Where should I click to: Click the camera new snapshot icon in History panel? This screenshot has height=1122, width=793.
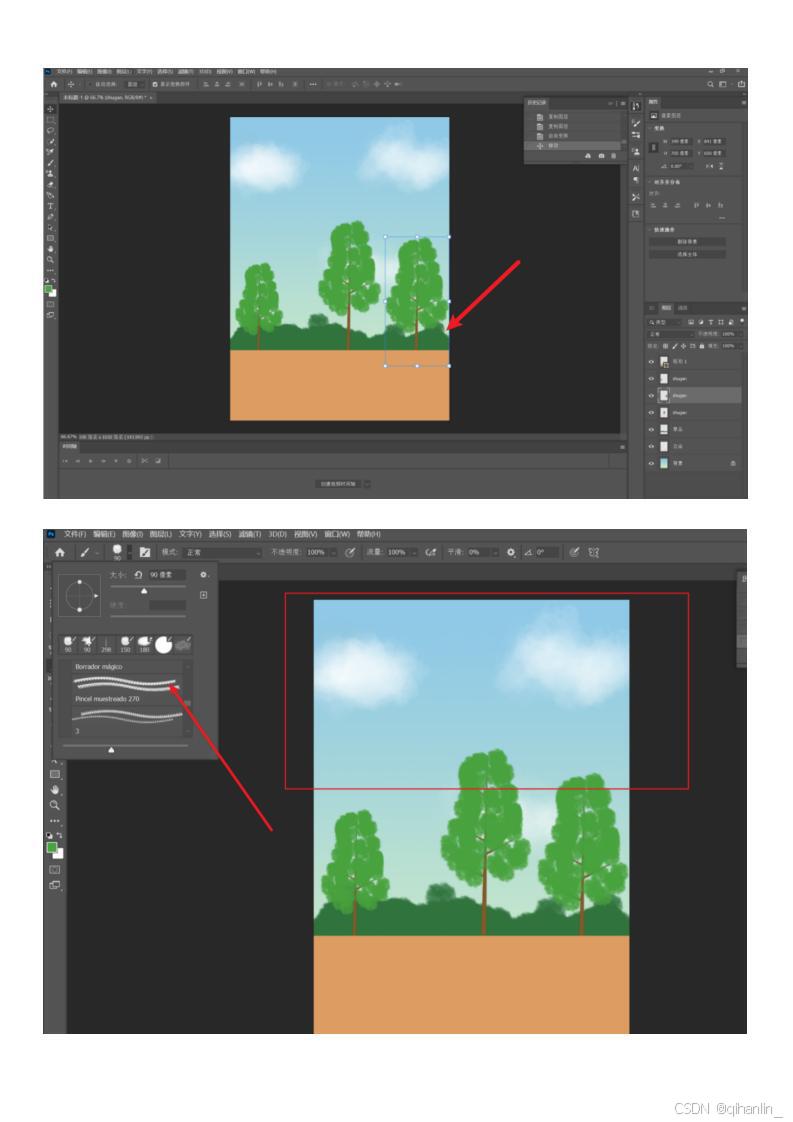(601, 156)
